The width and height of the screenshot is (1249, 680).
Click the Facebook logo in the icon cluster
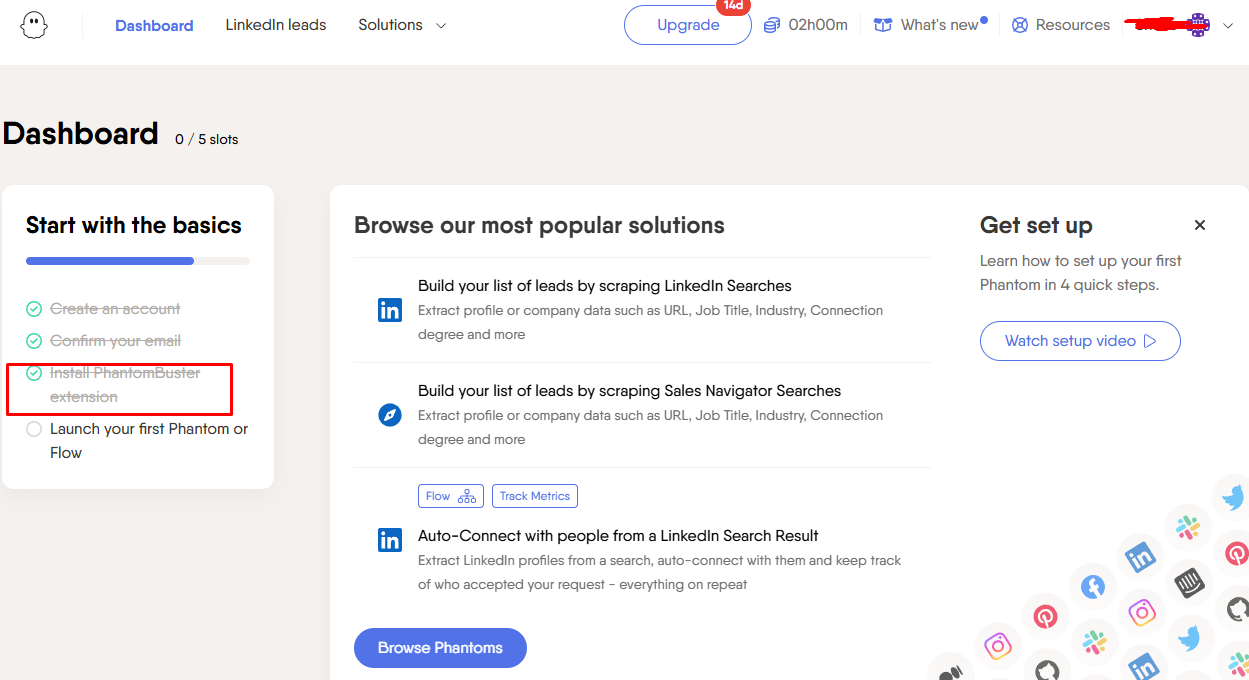tap(1093, 587)
